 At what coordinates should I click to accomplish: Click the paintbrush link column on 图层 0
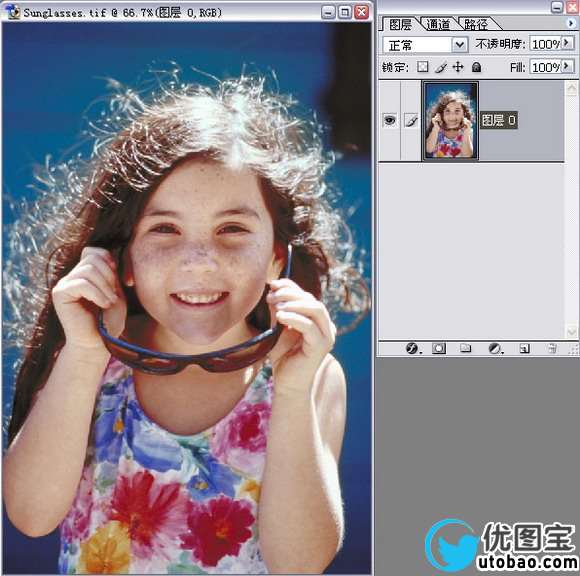[x=411, y=120]
